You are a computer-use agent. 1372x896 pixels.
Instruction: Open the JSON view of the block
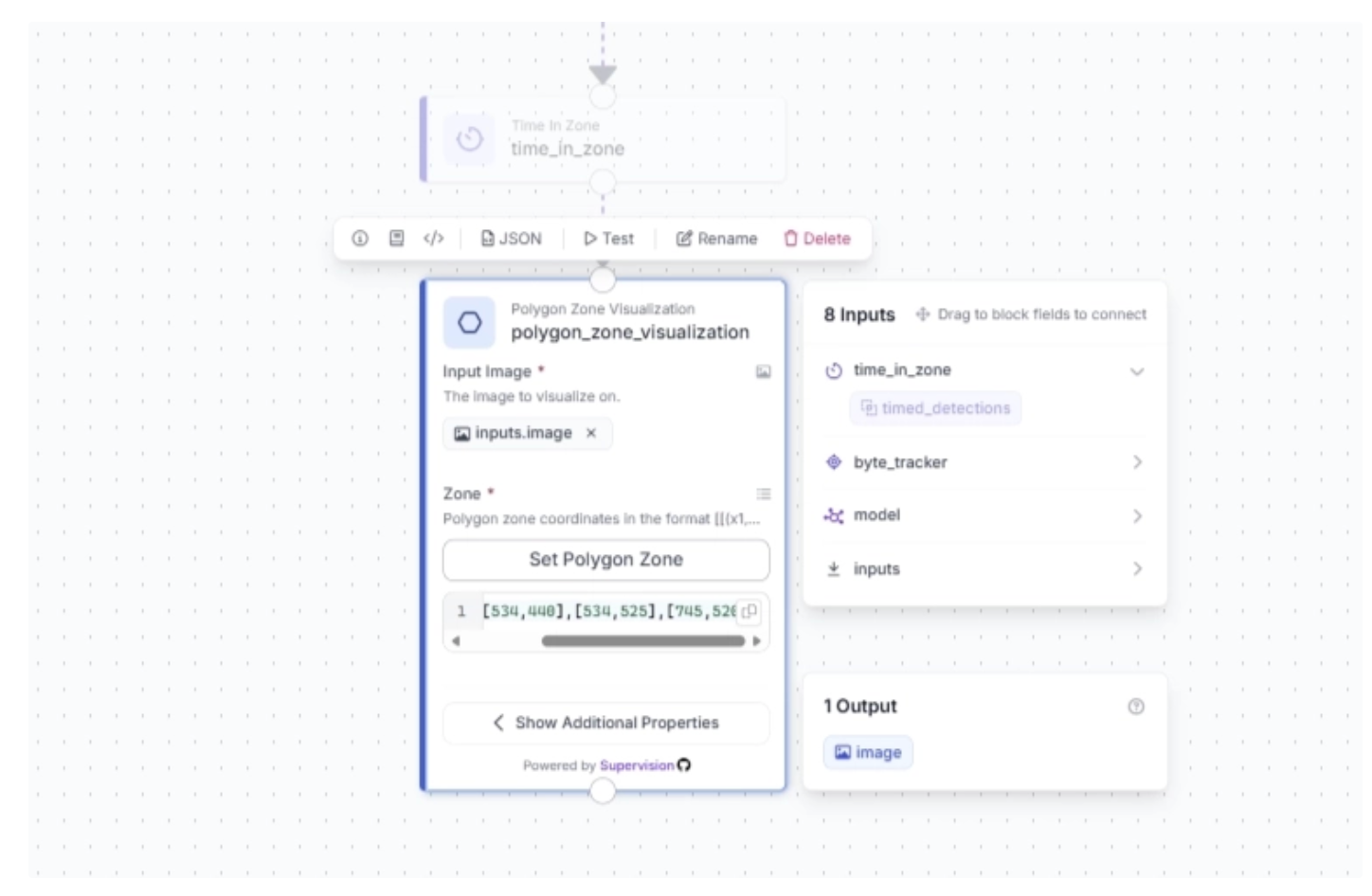point(512,239)
